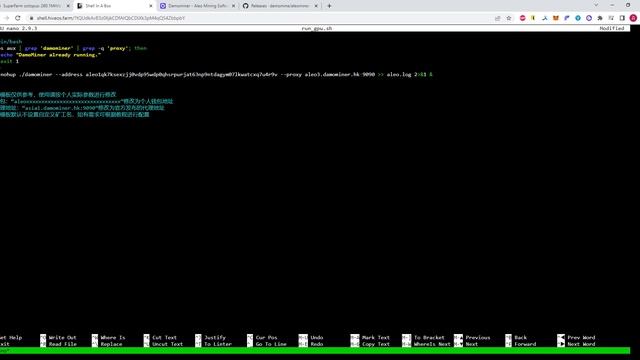Open the Damominer Aleo Mining tab
The image size is (640, 360).
point(198,6)
